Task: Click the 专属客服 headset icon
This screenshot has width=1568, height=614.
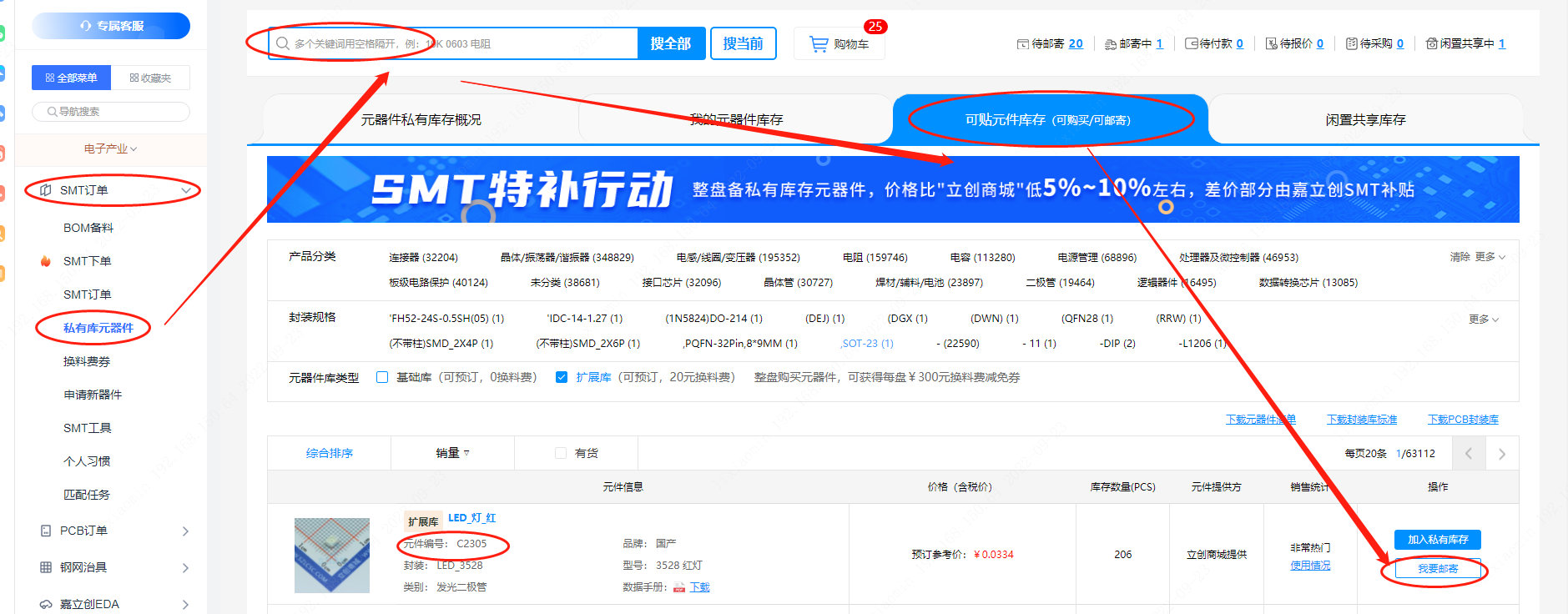Action: pos(85,26)
